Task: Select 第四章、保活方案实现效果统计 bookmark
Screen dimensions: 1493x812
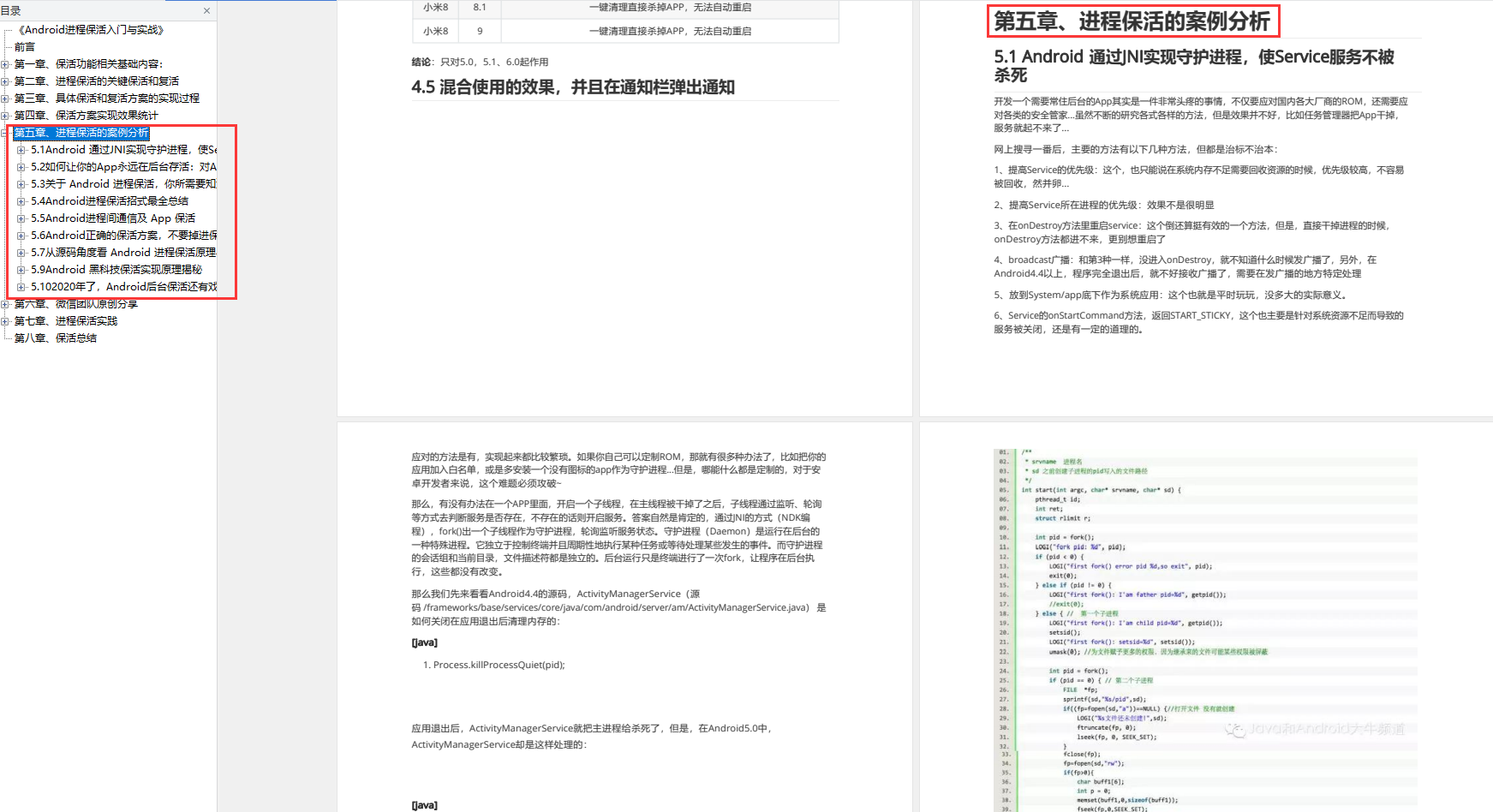Action: (87, 116)
